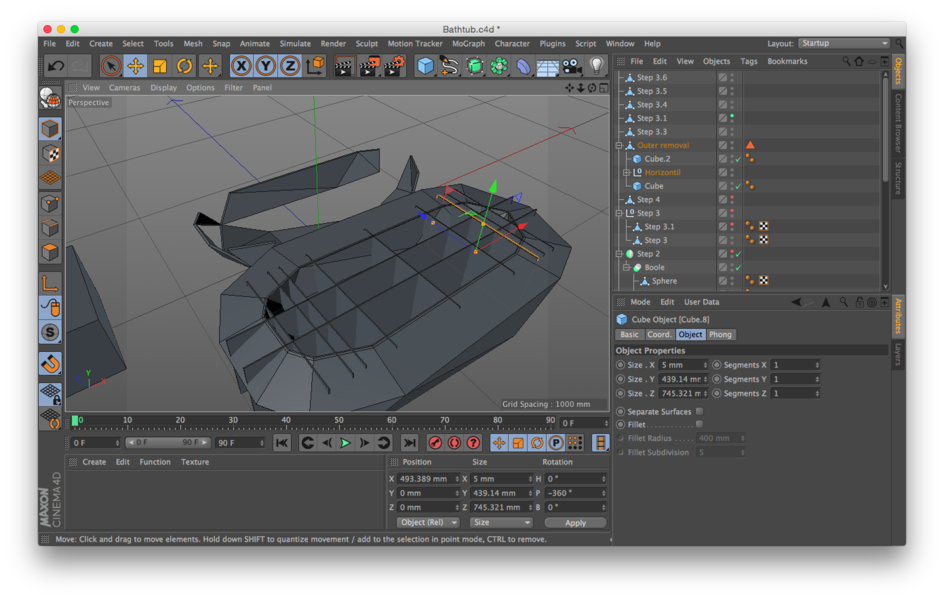Select the Sphere object in tree

pos(664,281)
